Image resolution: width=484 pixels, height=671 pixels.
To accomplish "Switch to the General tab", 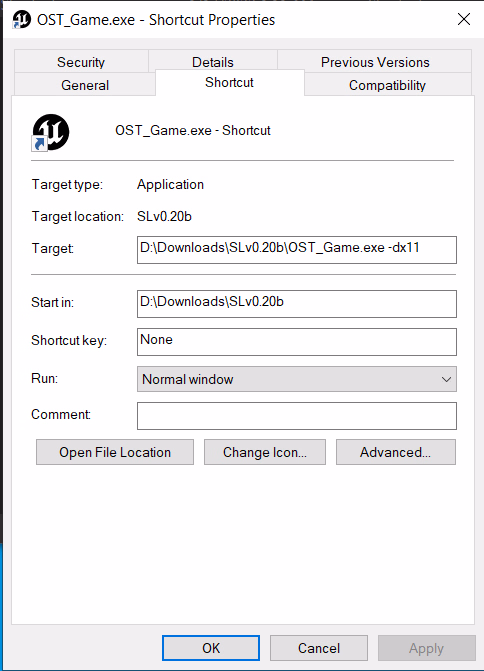I will point(85,85).
